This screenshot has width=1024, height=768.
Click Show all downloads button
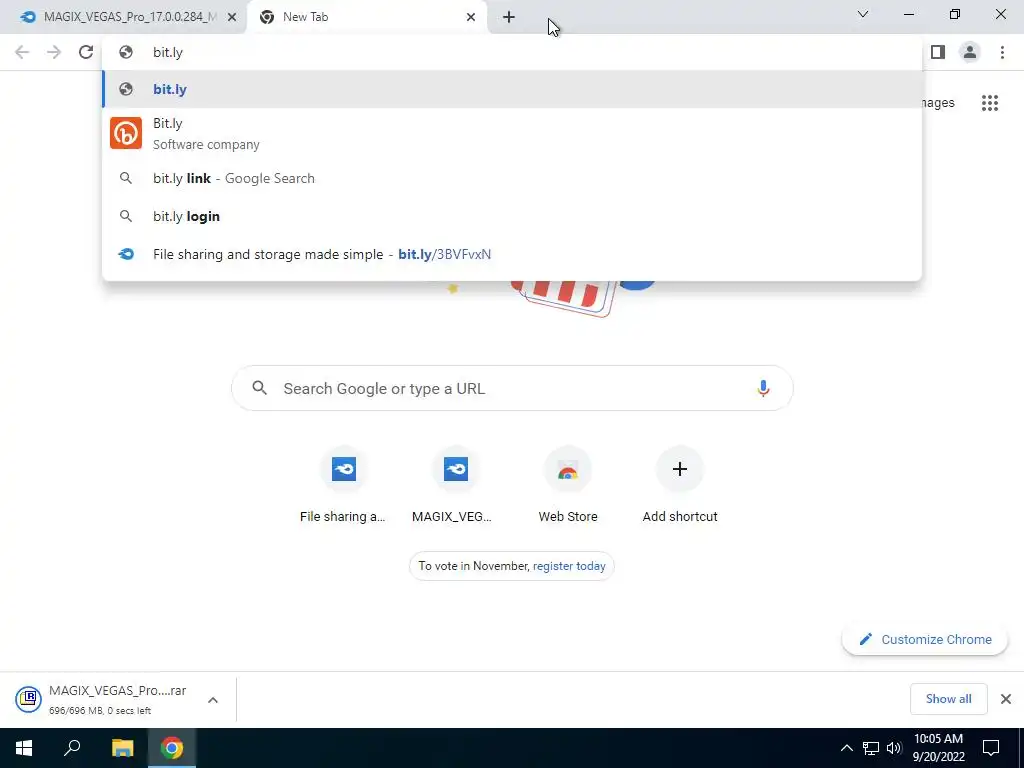(948, 699)
